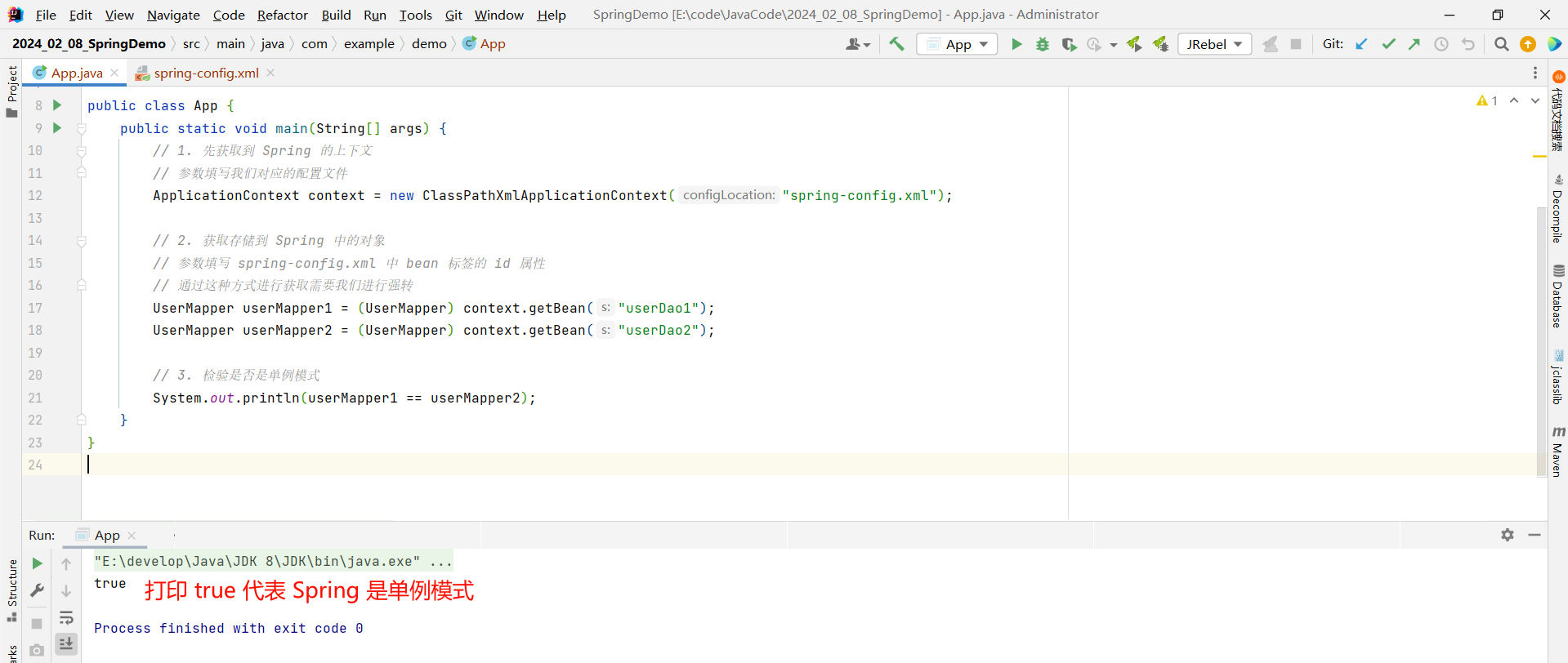Click the Build Project hammer icon
This screenshot has height=663, width=1568.
[x=896, y=44]
